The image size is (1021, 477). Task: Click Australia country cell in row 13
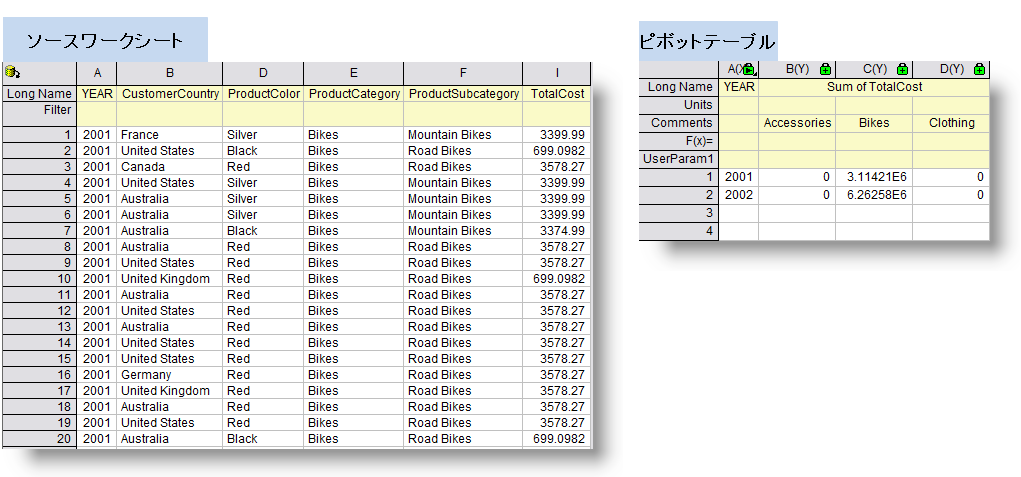[x=170, y=327]
